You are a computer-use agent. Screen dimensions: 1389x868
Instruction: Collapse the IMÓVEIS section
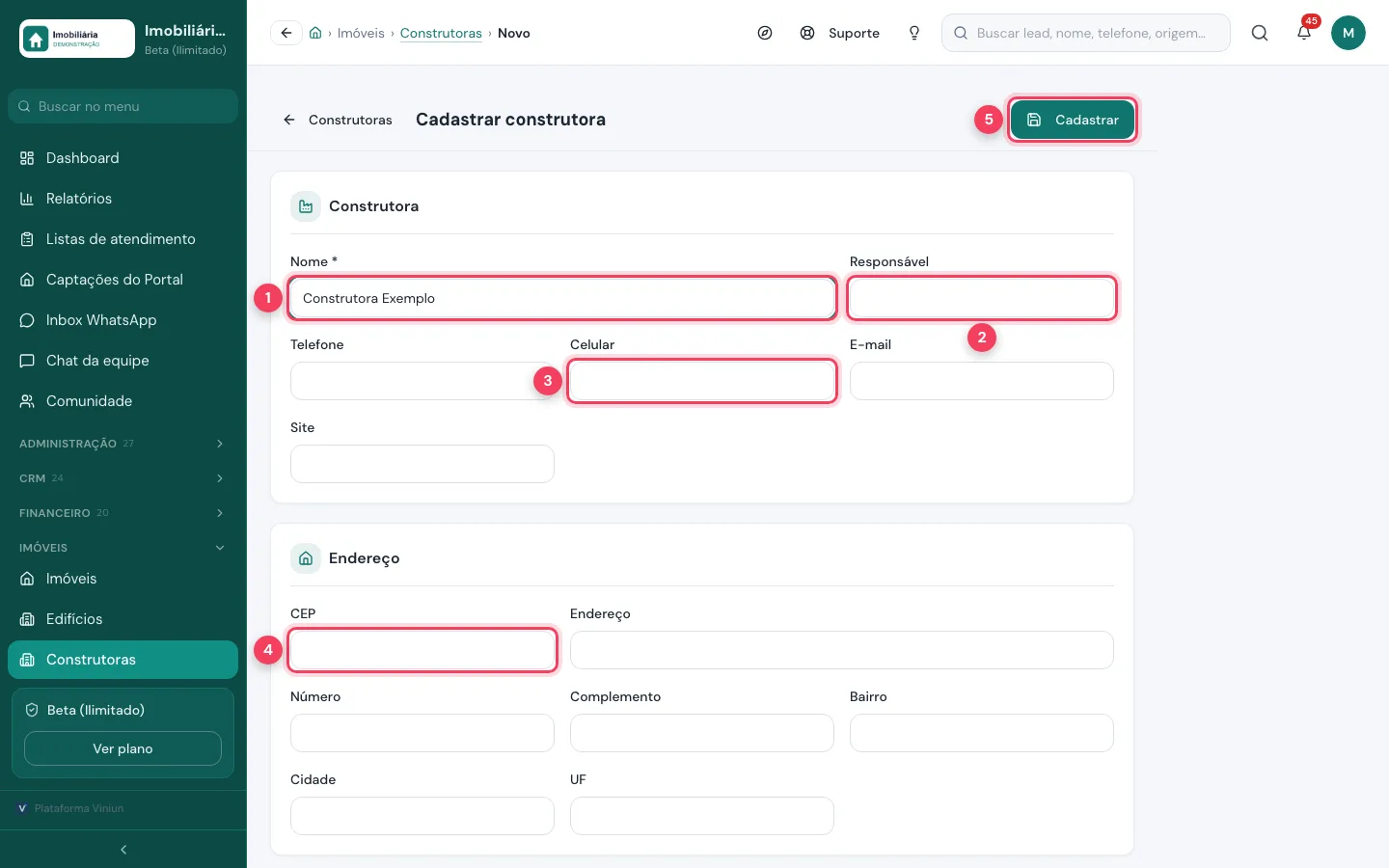[123, 548]
